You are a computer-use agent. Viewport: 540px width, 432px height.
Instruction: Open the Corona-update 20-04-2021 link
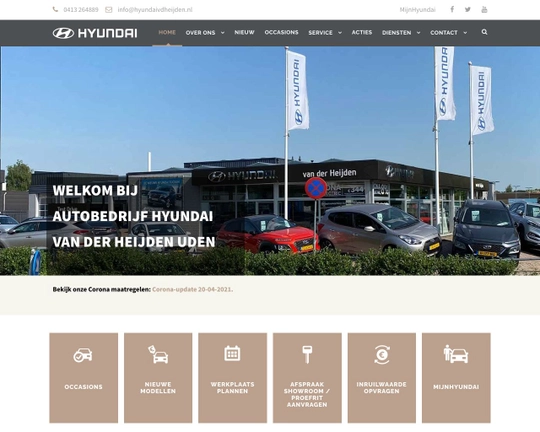pos(192,289)
